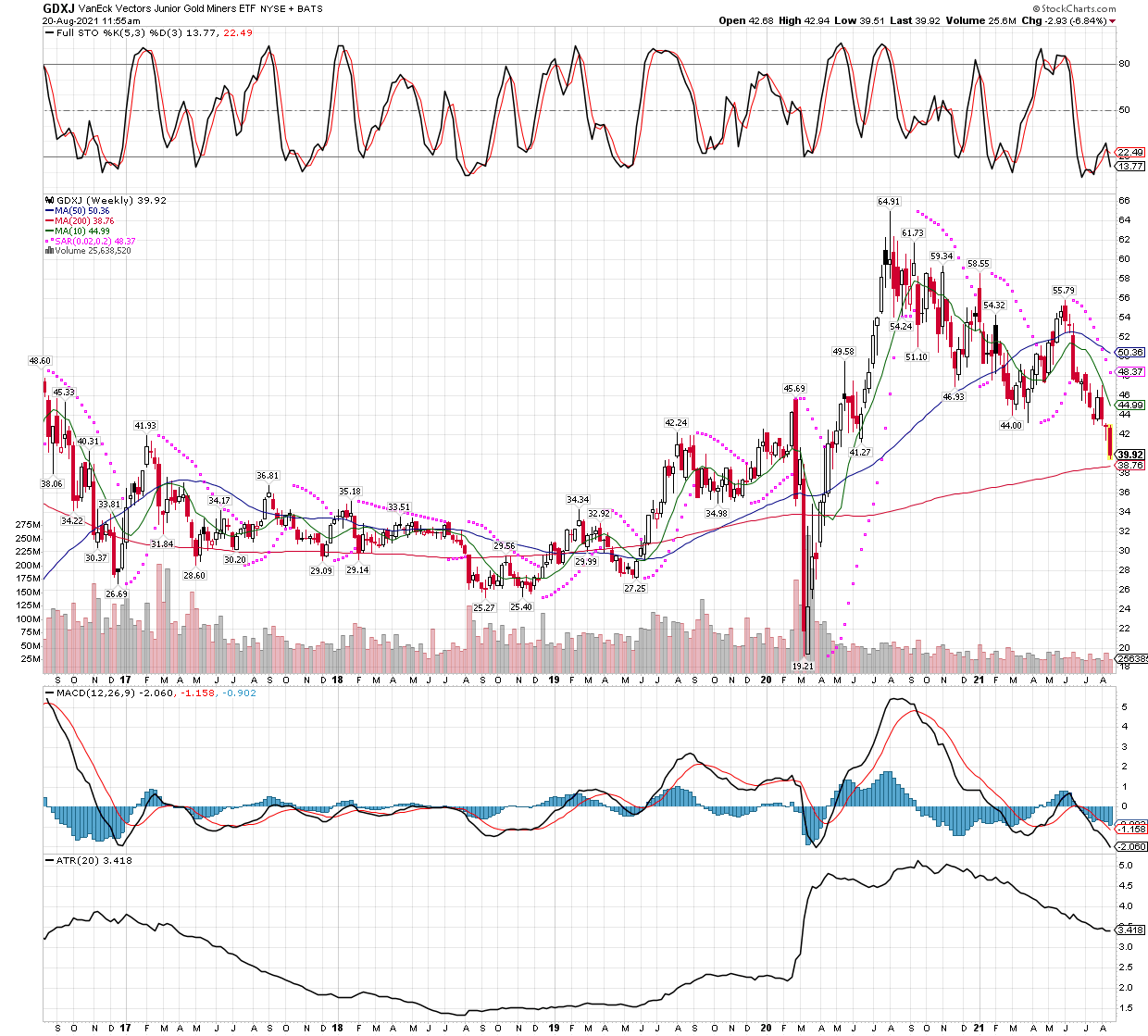Click the 34.98 price label
This screenshot has width=1148, height=1036.
716,514
